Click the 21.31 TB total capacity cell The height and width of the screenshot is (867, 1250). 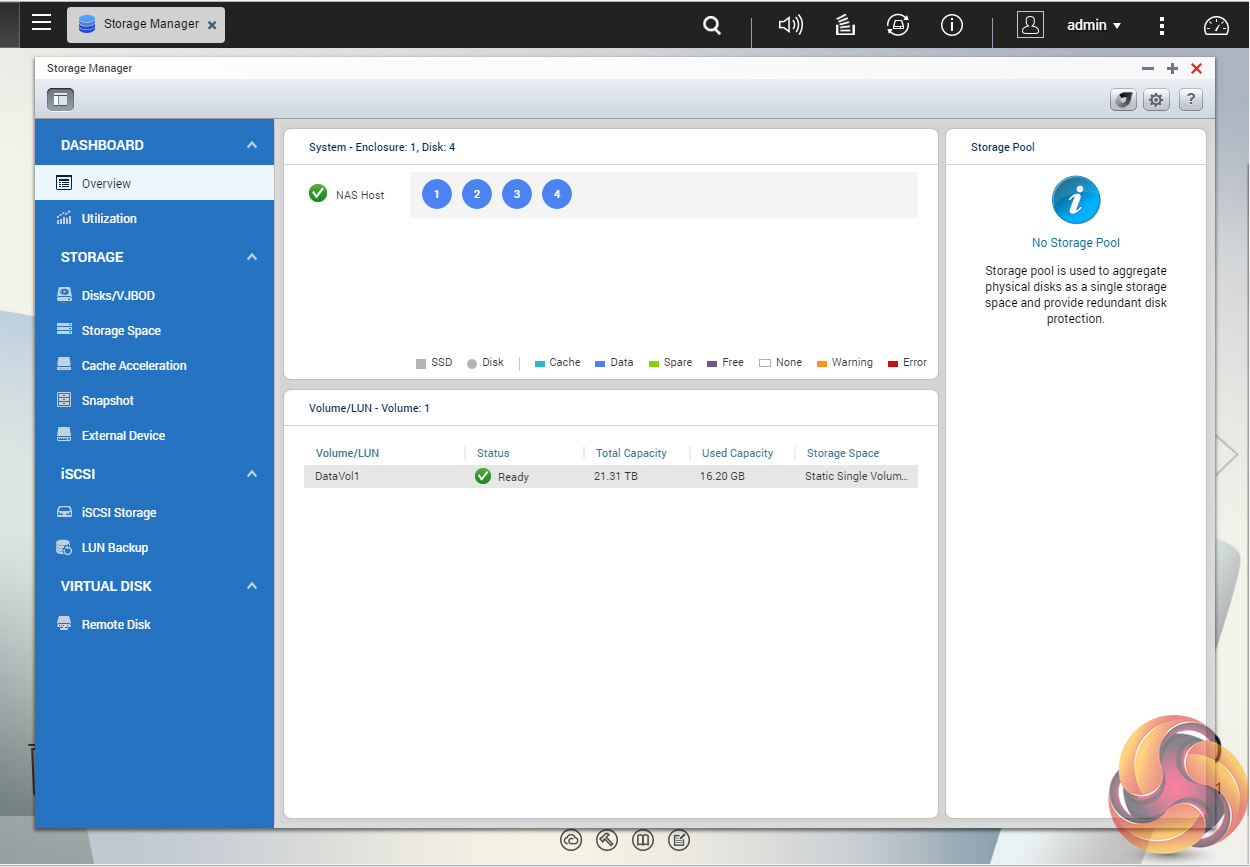(616, 476)
